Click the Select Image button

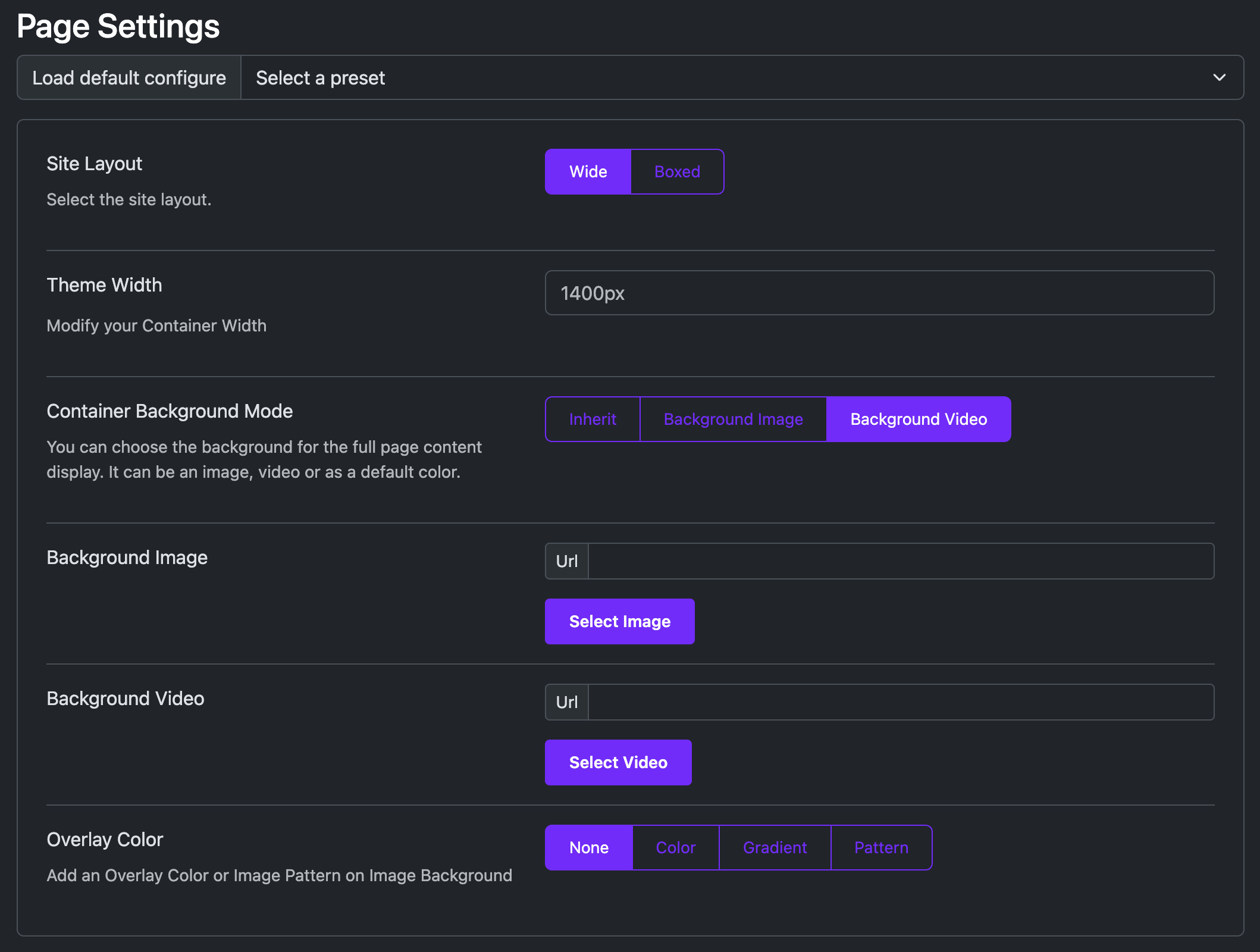tap(619, 621)
